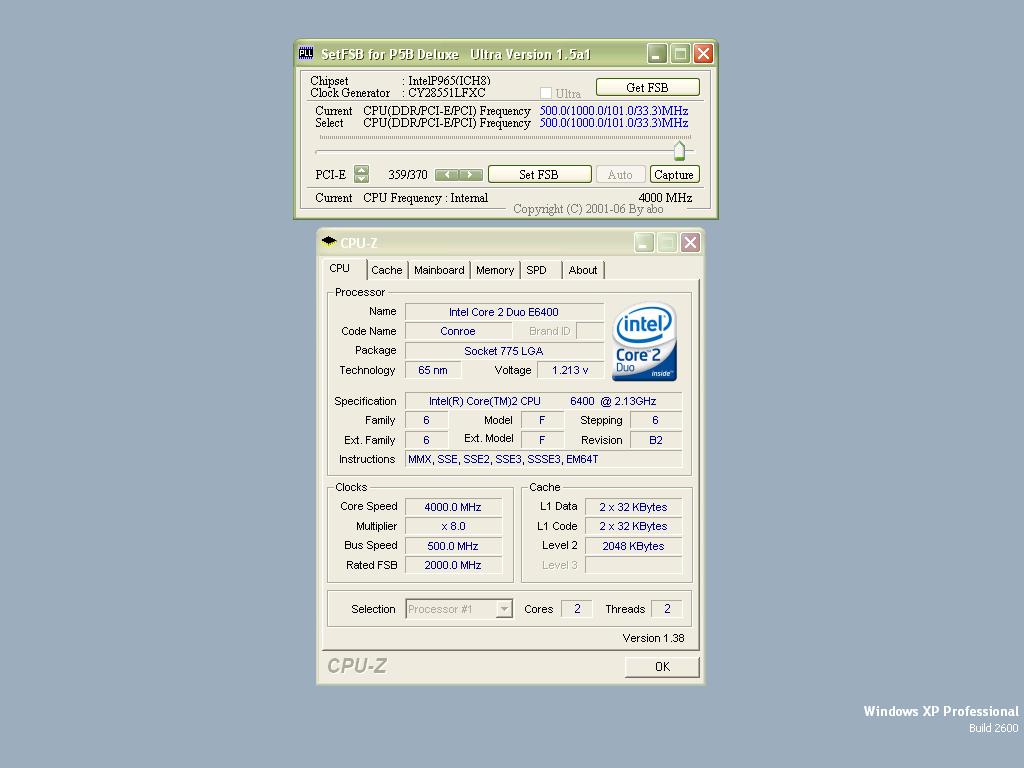Click the greyed Auto button
Image resolution: width=1024 pixels, height=768 pixels.
click(x=620, y=174)
